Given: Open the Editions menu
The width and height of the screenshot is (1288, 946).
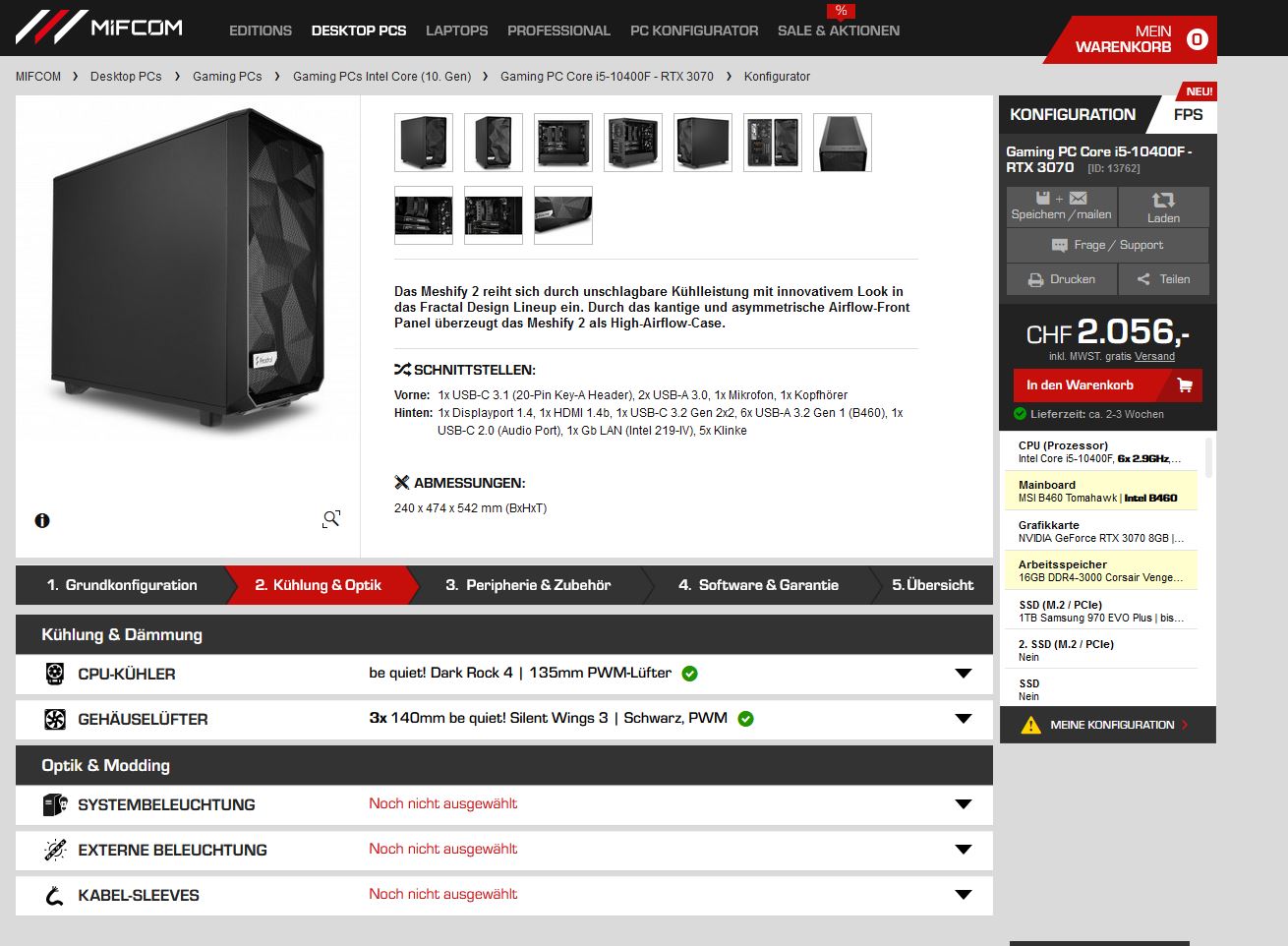Looking at the screenshot, I should tap(261, 30).
